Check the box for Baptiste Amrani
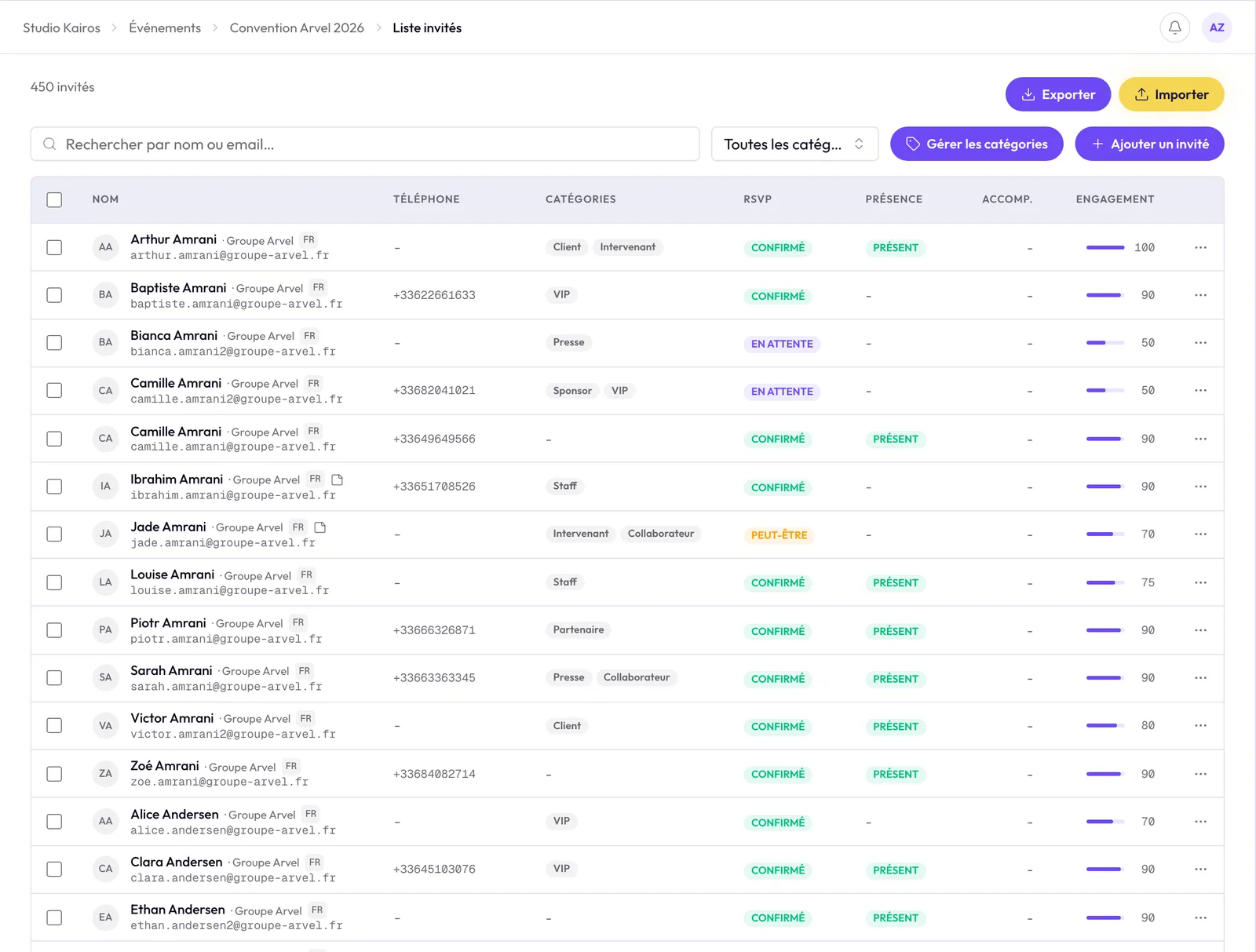This screenshot has height=952, width=1256. (54, 295)
